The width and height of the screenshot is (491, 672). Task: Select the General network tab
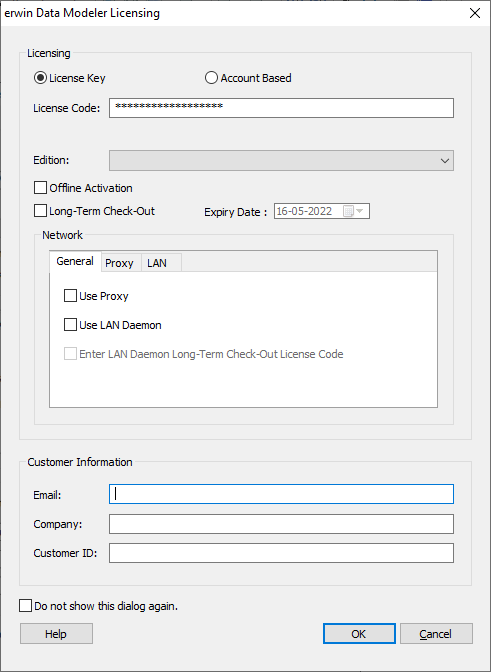click(x=75, y=261)
